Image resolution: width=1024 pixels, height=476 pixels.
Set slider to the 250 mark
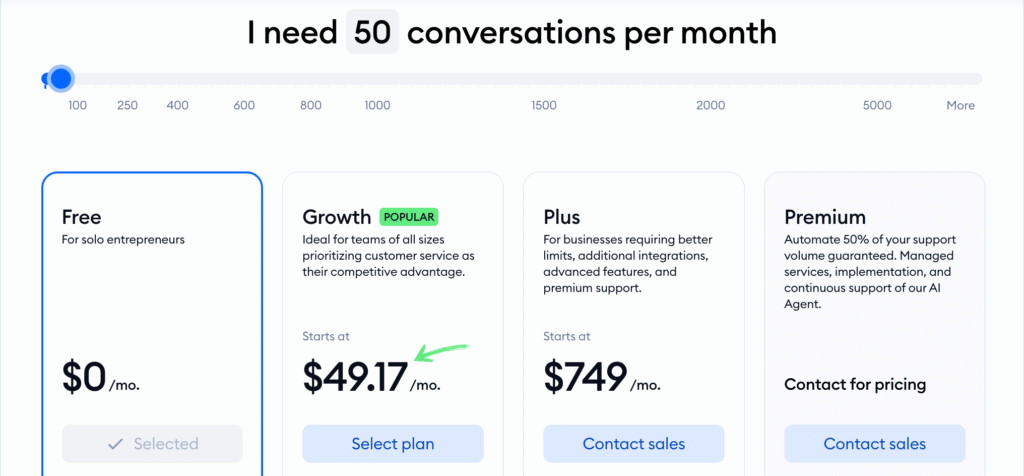tap(127, 106)
